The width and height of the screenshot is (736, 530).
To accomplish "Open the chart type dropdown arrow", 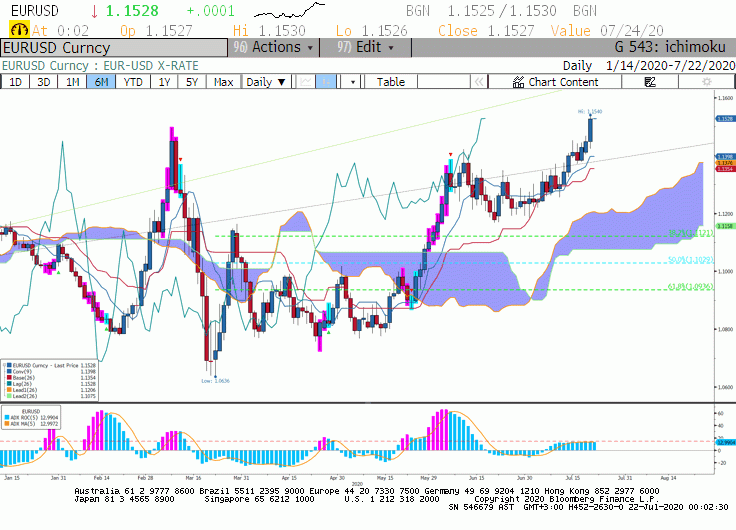I will point(353,82).
